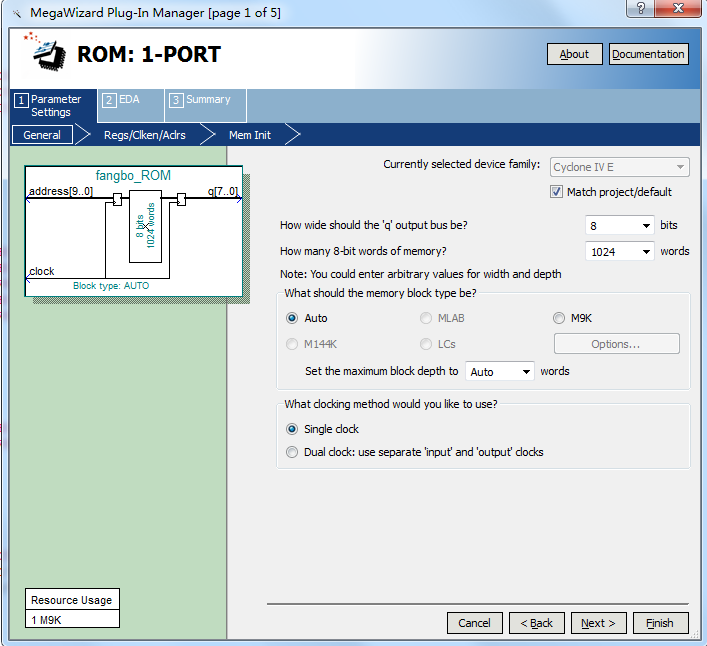Click the About button
This screenshot has height=646, width=707.
(x=574, y=54)
